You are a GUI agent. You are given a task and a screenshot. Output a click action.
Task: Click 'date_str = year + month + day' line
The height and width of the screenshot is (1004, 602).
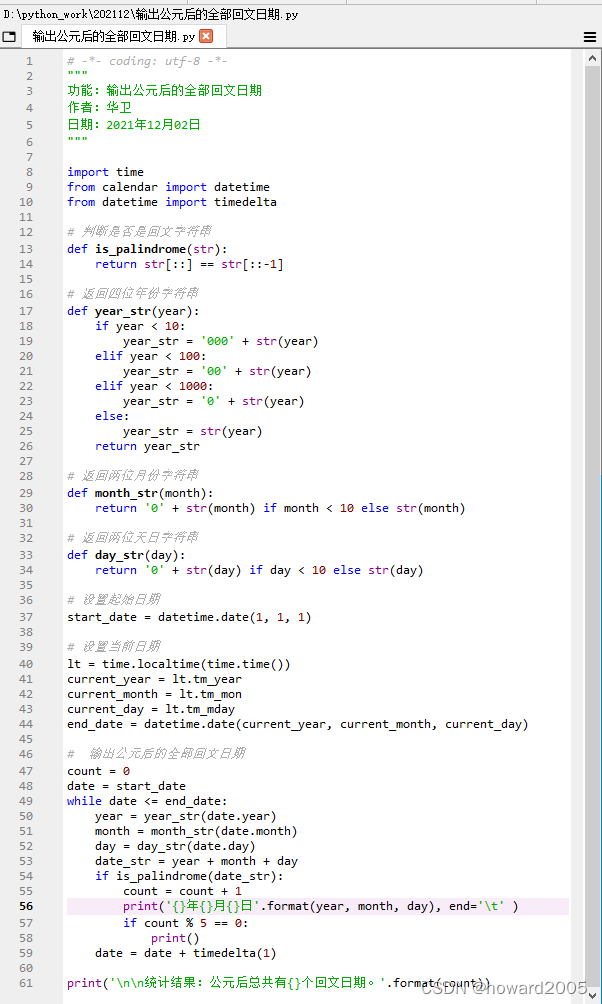pos(196,861)
